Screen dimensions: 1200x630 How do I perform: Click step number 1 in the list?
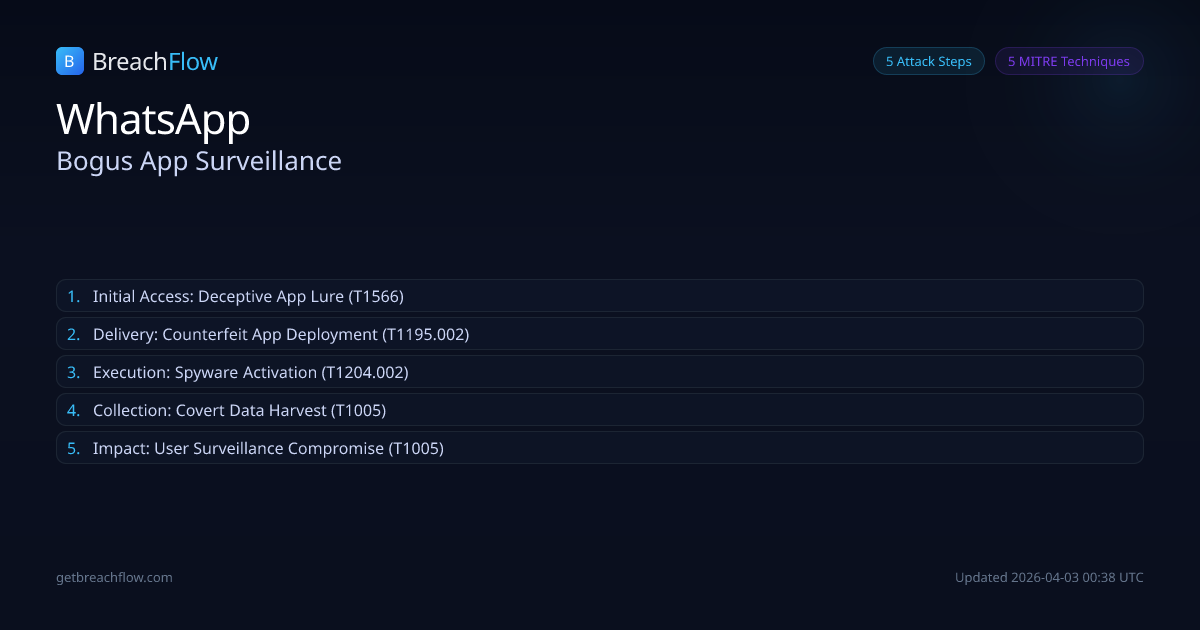[73, 296]
